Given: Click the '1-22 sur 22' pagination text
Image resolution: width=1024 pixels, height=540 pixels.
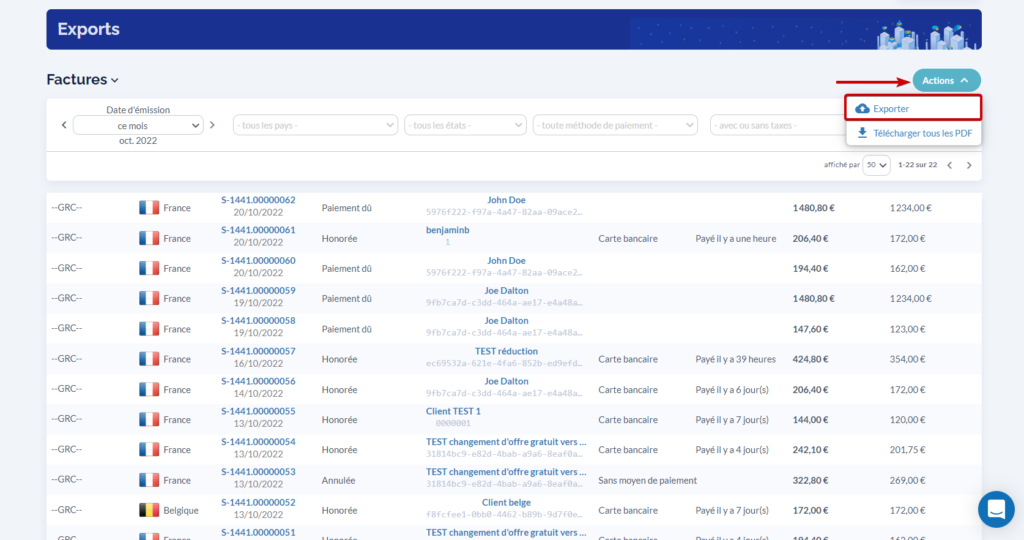Looking at the screenshot, I should coord(918,165).
